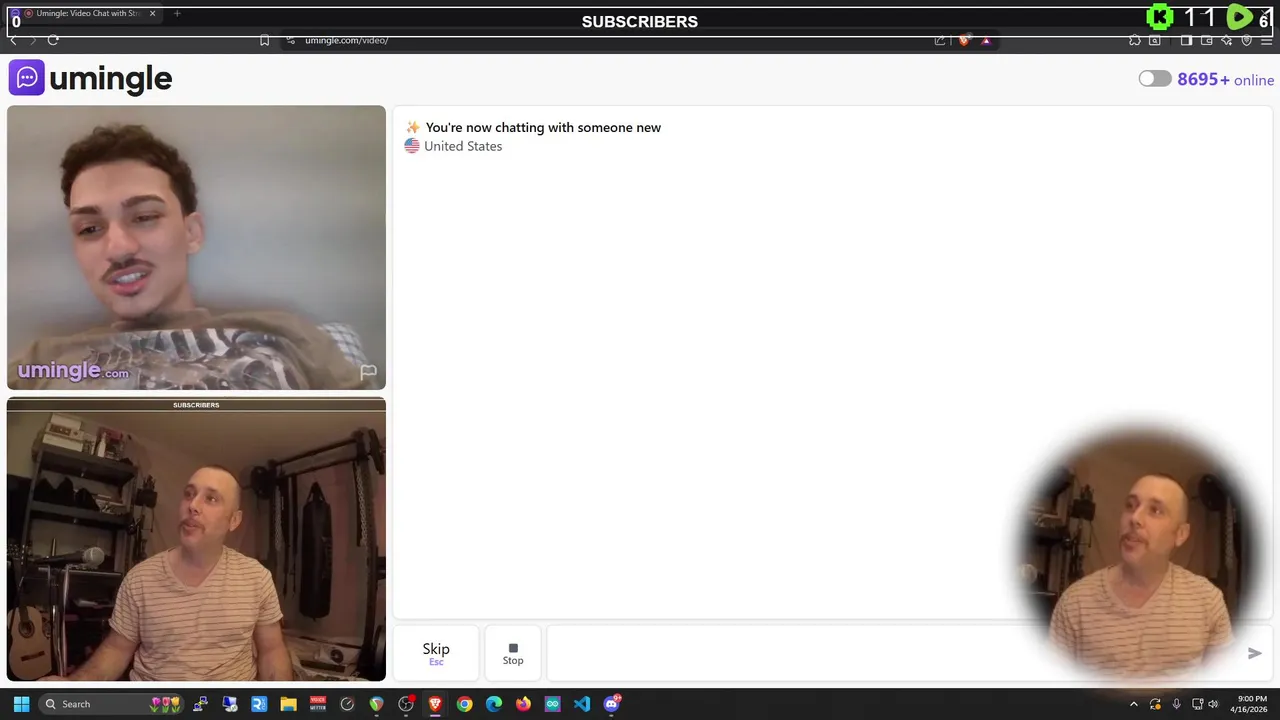Viewport: 1280px width, 720px height.
Task: Open the browser extensions puzzle icon
Action: point(1135,40)
